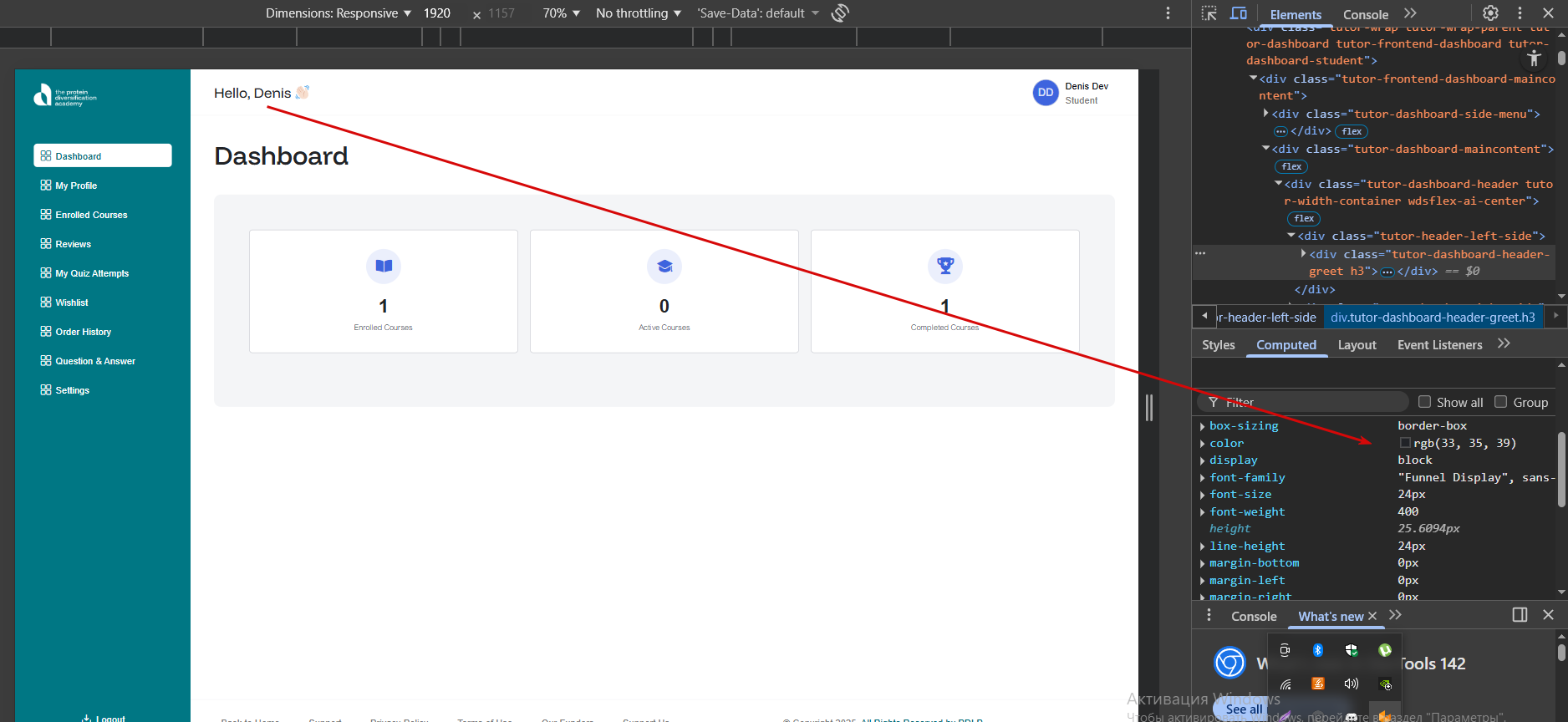
Task: Click the DD user avatar
Action: click(x=1046, y=93)
